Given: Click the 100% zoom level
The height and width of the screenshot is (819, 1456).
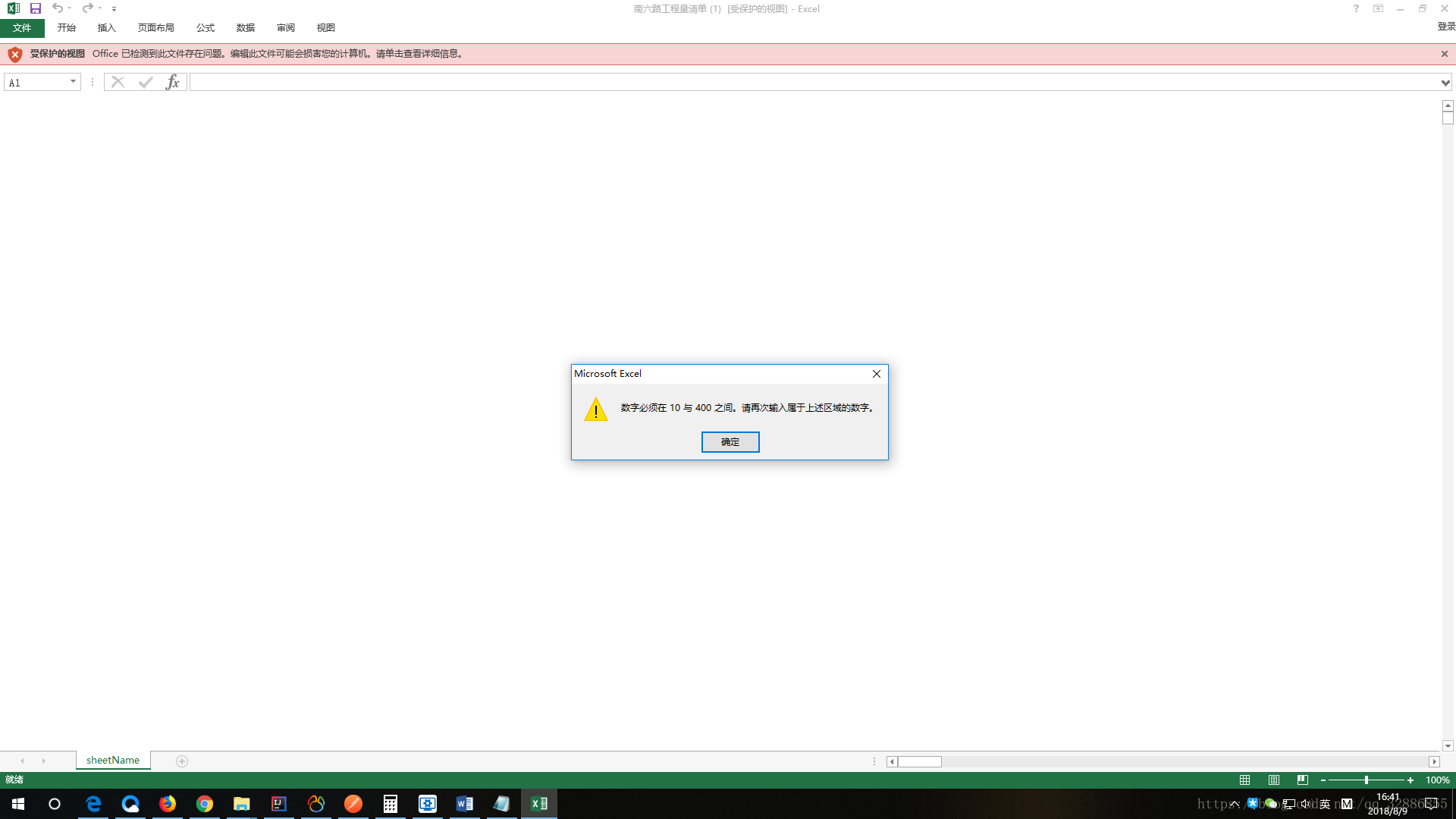Looking at the screenshot, I should point(1438,780).
